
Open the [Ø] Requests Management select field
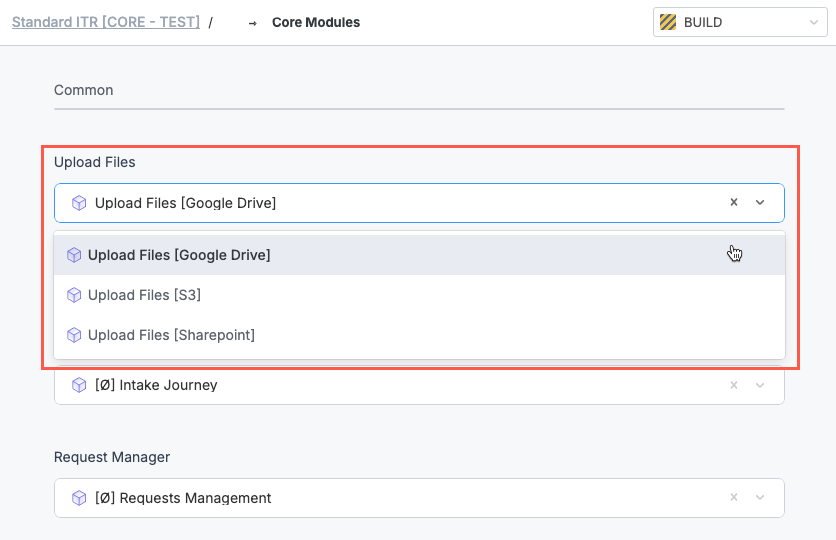point(419,498)
